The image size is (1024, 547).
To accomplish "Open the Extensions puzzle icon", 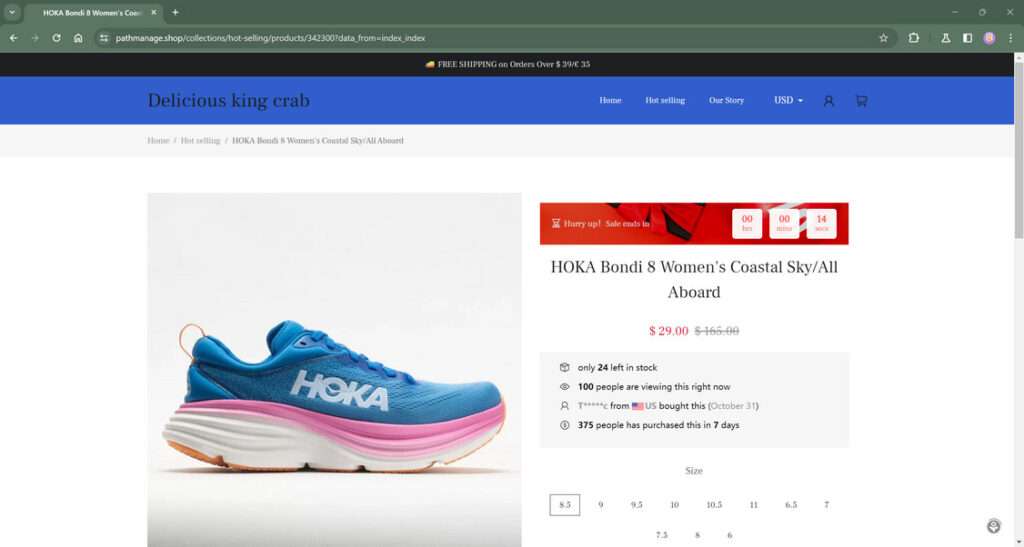I will 914,38.
